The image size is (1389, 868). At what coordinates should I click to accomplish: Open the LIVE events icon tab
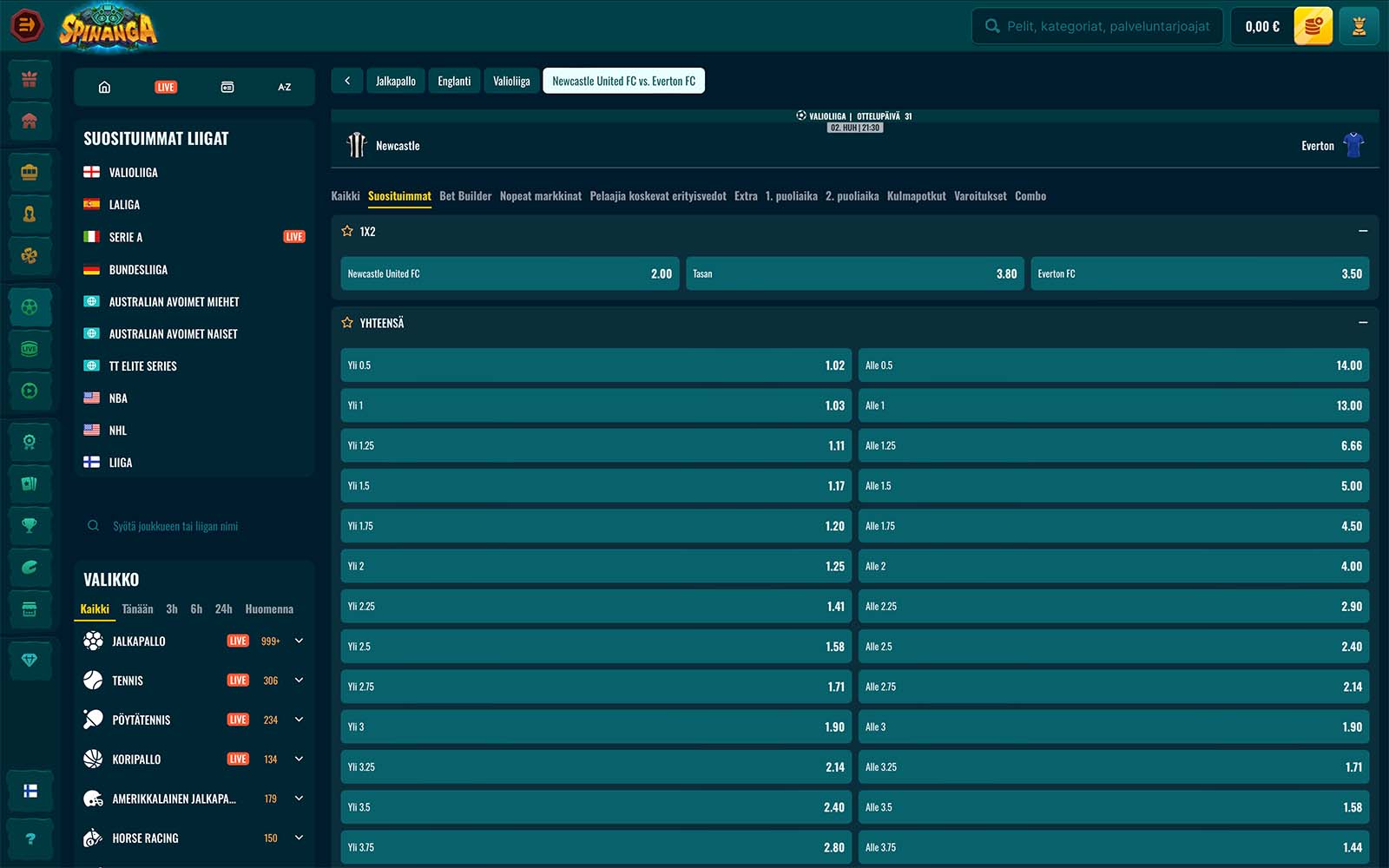[x=165, y=87]
